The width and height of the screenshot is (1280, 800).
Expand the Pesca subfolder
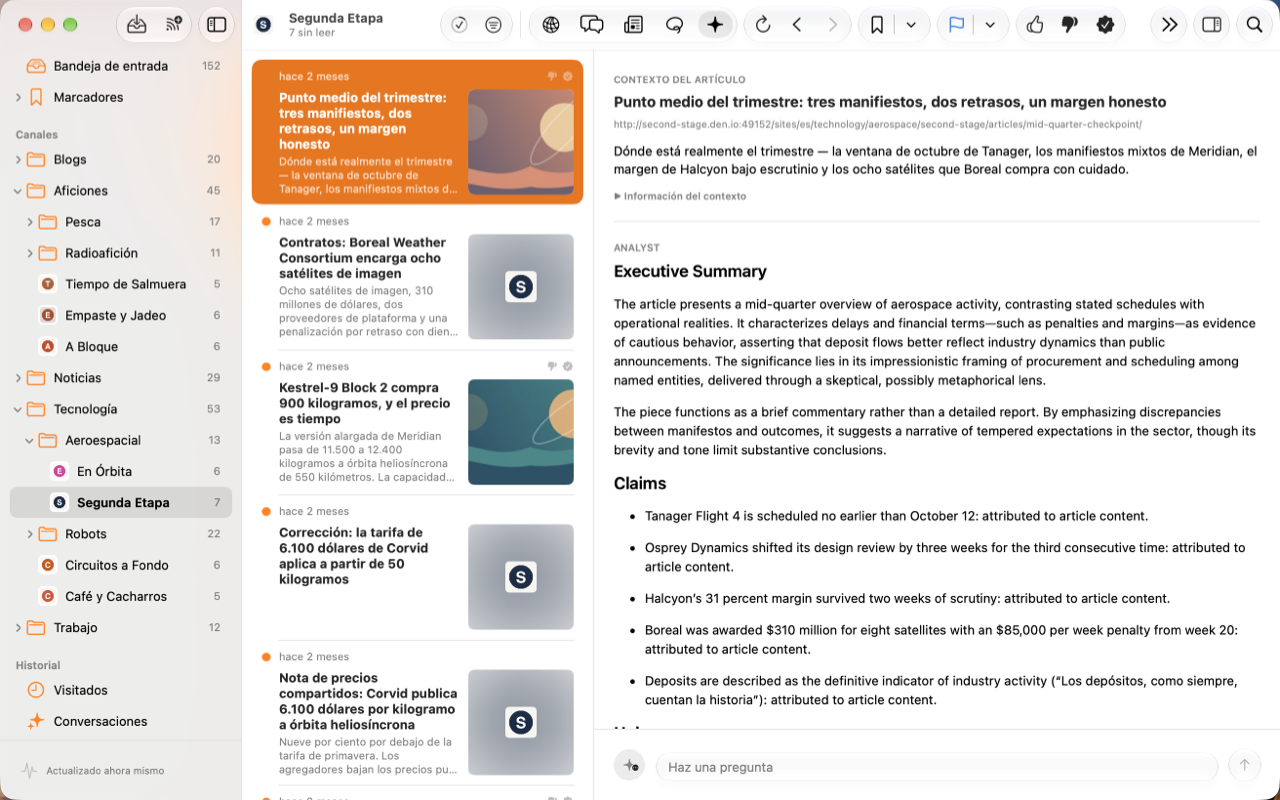pos(30,222)
